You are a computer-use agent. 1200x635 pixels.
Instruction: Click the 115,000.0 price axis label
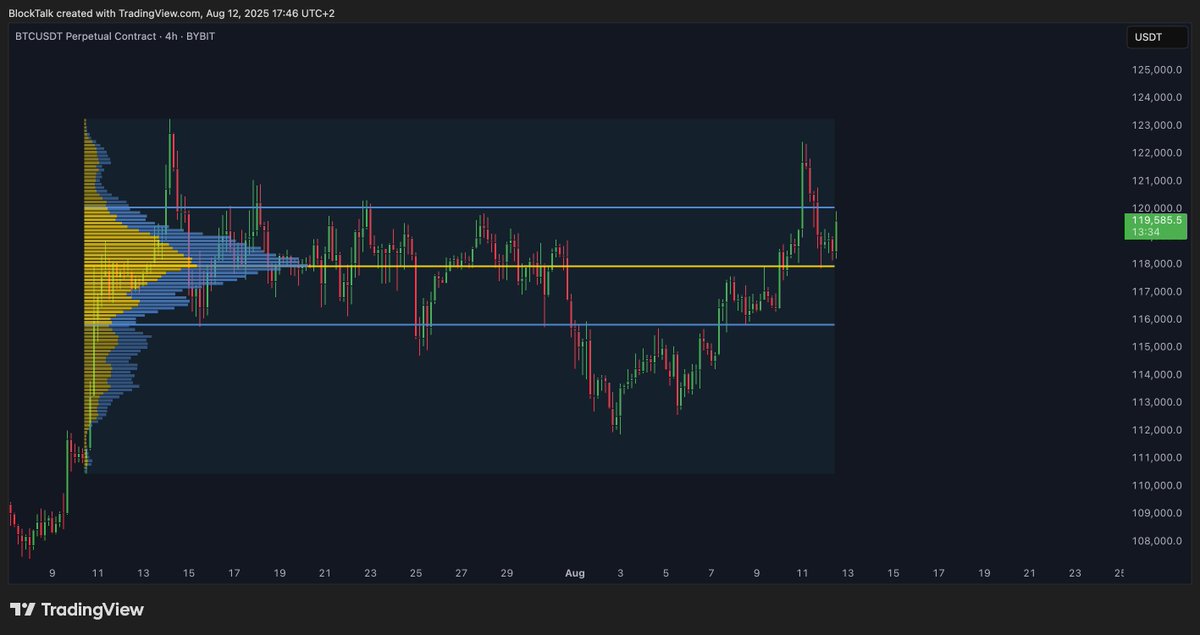tap(1158, 347)
